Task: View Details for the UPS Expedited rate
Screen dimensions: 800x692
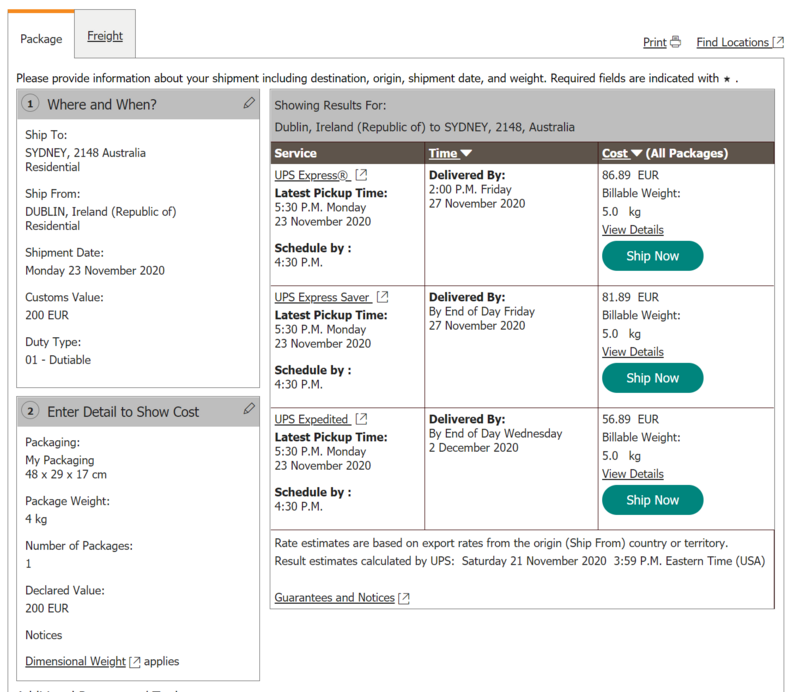Action: pos(633,474)
